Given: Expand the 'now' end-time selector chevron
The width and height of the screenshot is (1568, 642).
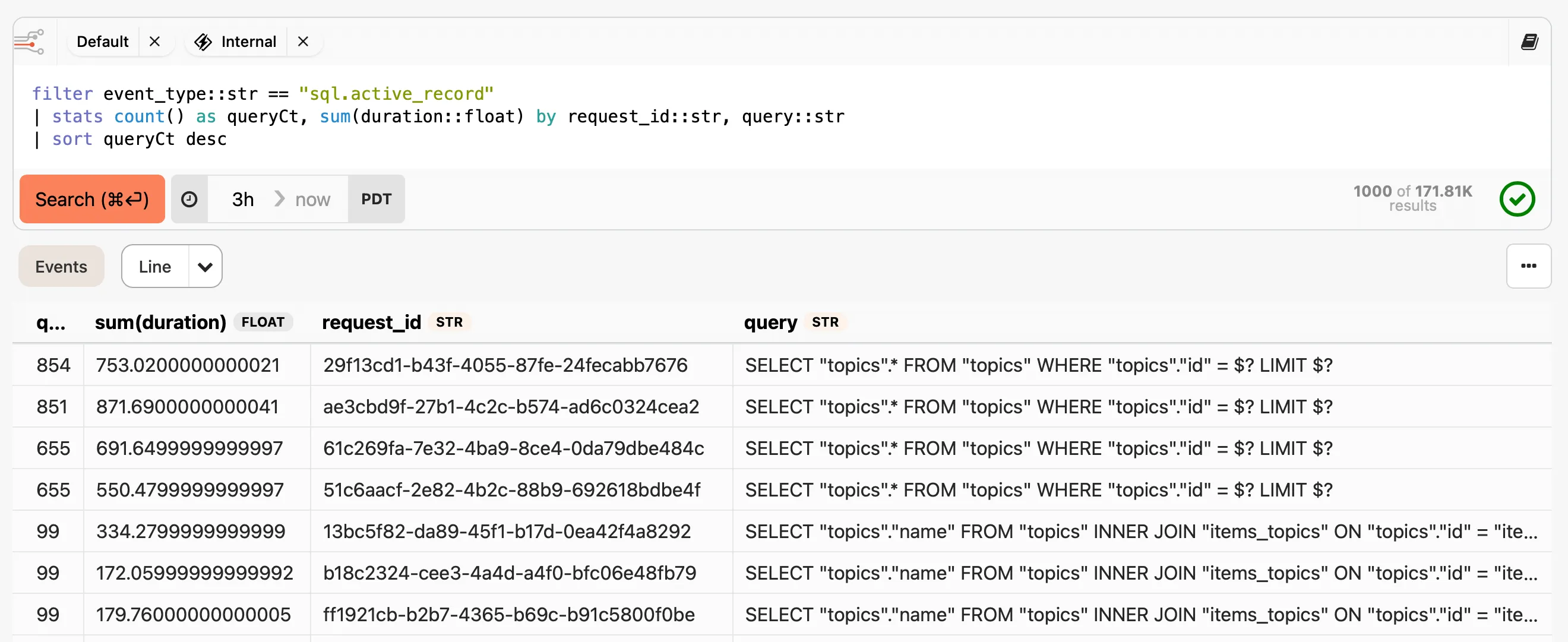Looking at the screenshot, I should 279,199.
